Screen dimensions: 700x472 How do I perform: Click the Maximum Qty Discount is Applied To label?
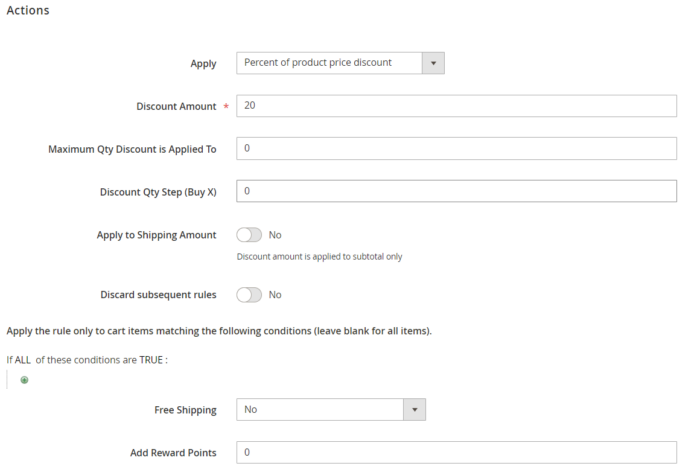132,149
